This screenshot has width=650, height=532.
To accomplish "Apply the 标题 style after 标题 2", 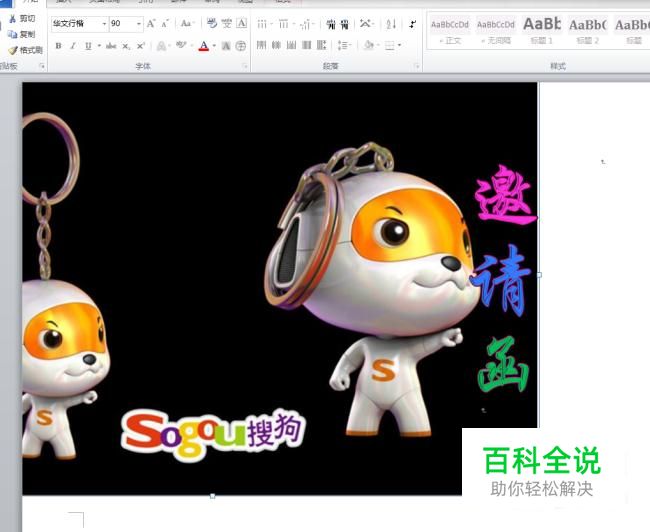I will pos(632,32).
